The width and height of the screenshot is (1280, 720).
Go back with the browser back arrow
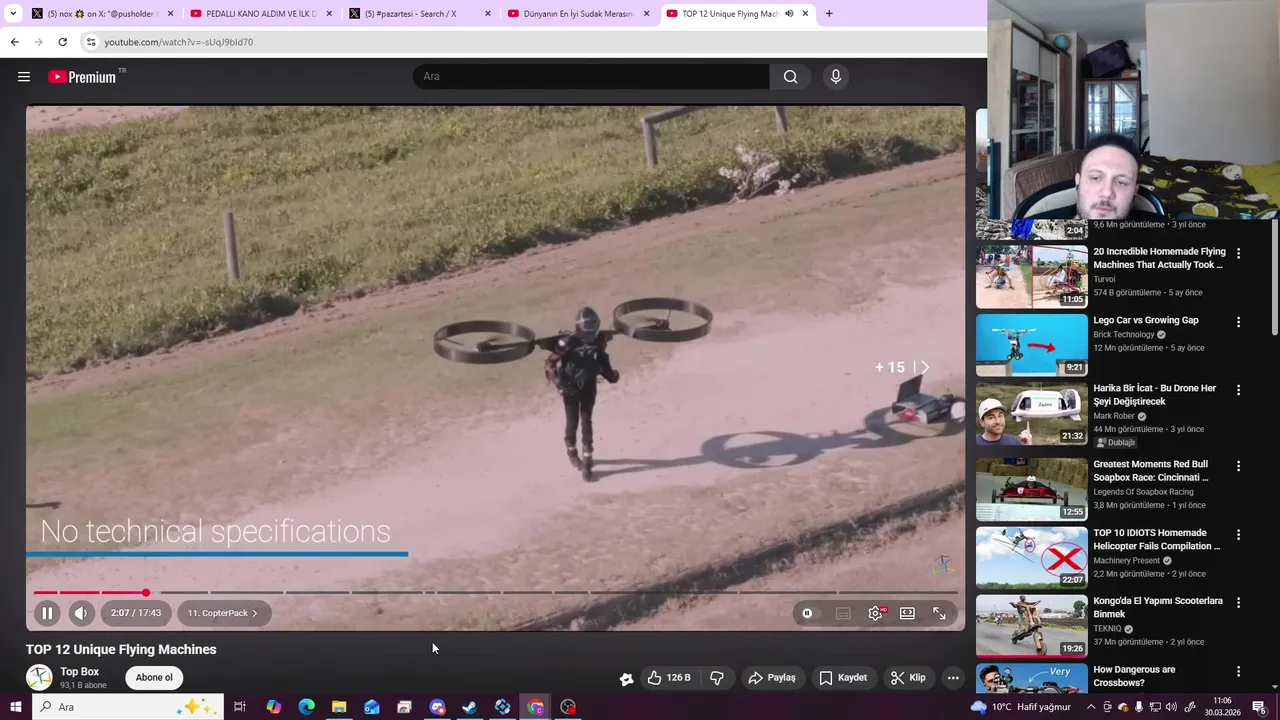[x=14, y=42]
